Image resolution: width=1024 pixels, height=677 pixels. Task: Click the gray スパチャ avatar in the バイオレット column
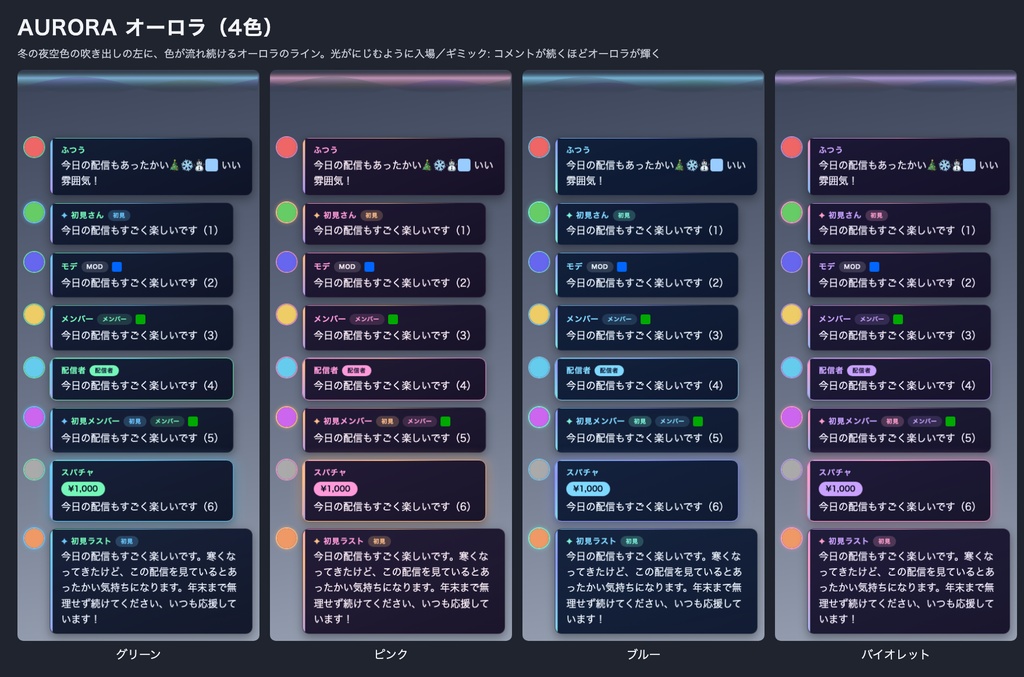click(792, 469)
